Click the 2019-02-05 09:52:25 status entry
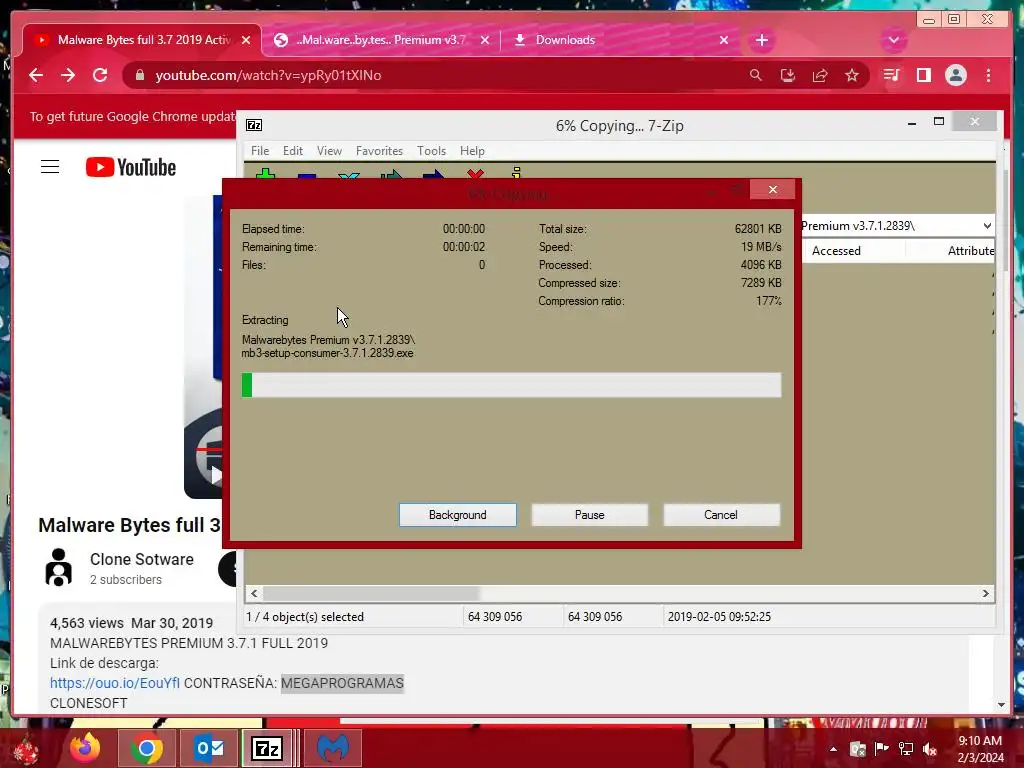1024x768 pixels. tap(719, 616)
